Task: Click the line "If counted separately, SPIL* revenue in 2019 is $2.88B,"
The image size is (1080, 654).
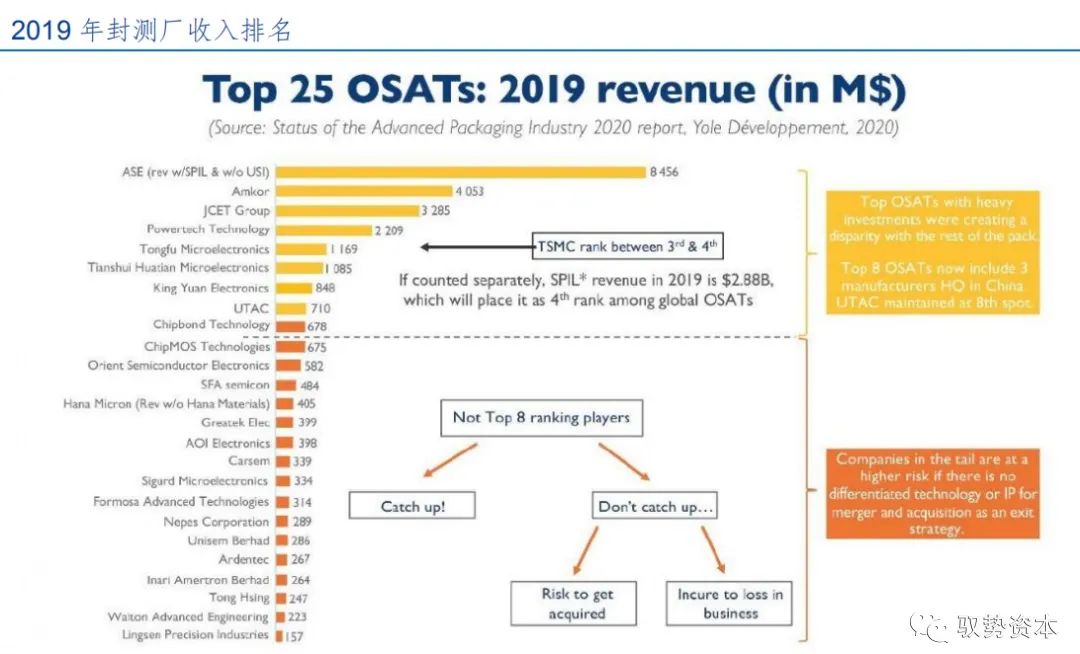Action: (587, 280)
